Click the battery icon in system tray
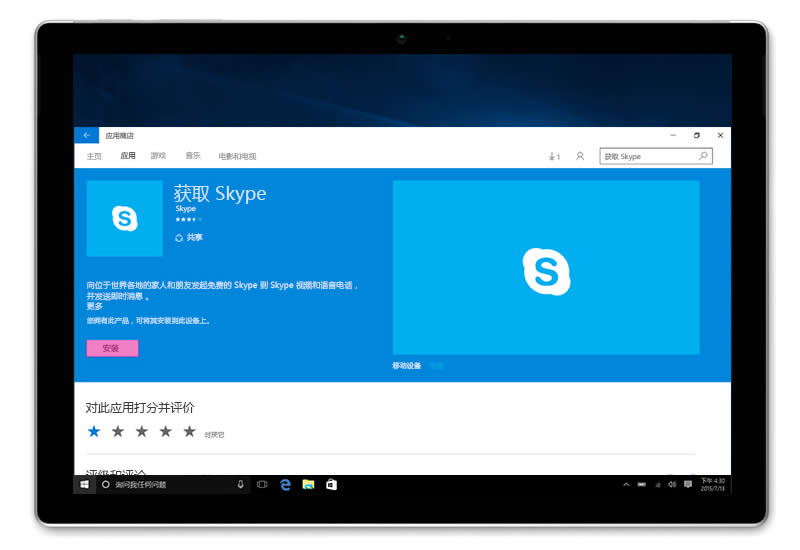800x550 pixels. pos(642,484)
